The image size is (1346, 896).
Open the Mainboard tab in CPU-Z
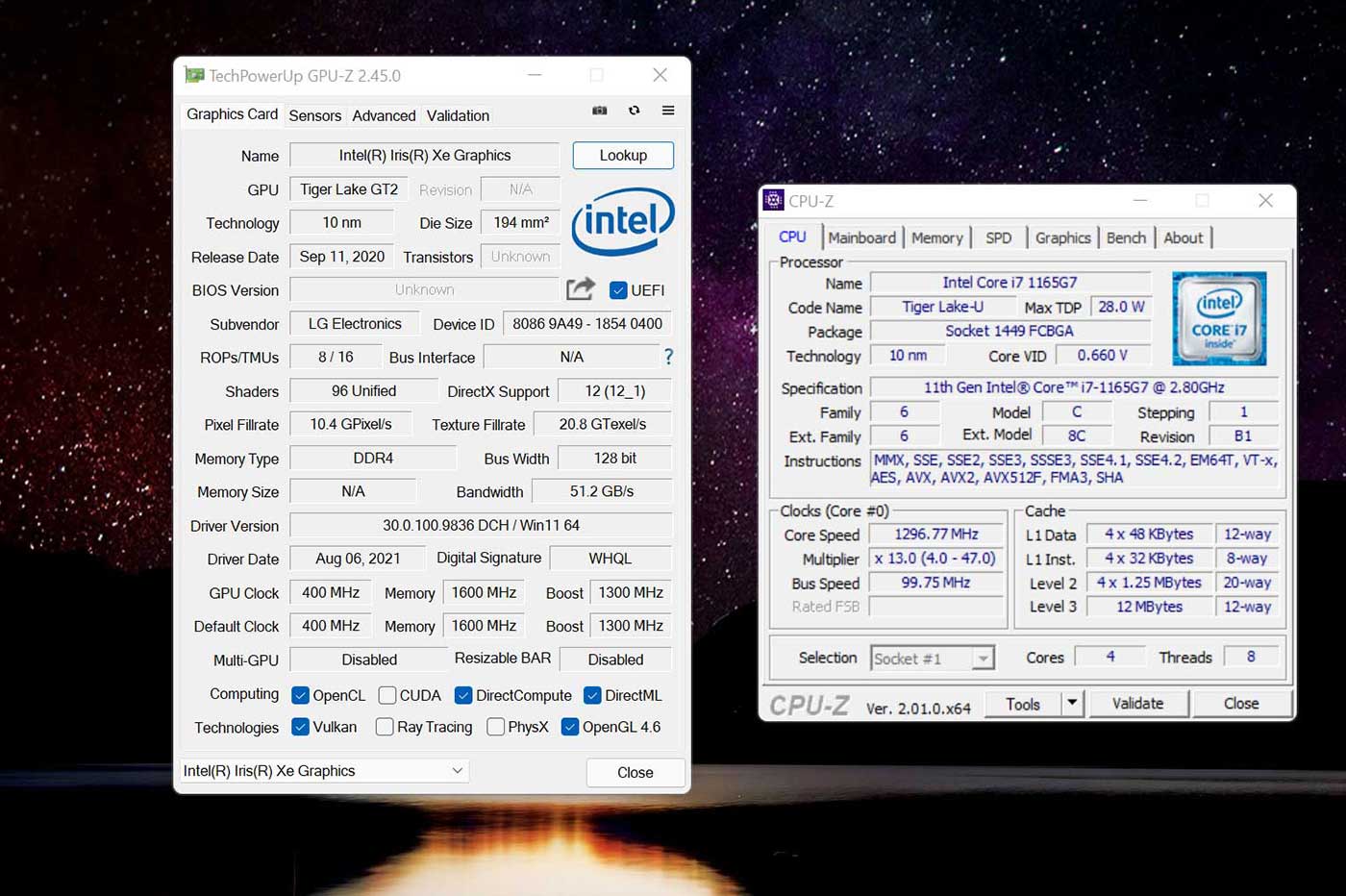[861, 237]
